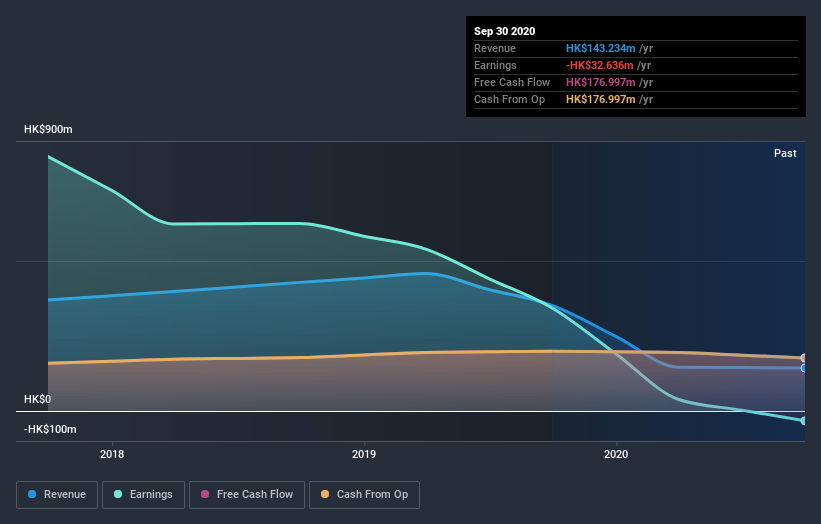Image resolution: width=821 pixels, height=524 pixels.
Task: Toggle the Revenue legend series
Action: tap(57, 495)
